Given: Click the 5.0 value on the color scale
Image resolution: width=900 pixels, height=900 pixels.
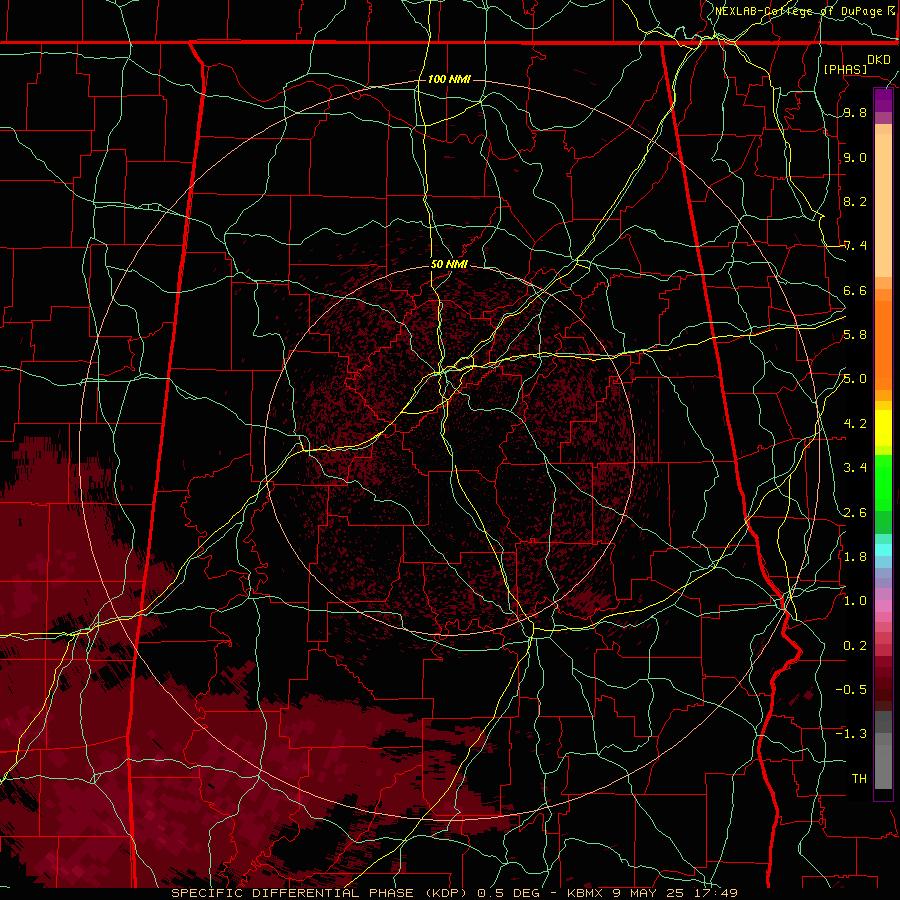Looking at the screenshot, I should [x=855, y=379].
